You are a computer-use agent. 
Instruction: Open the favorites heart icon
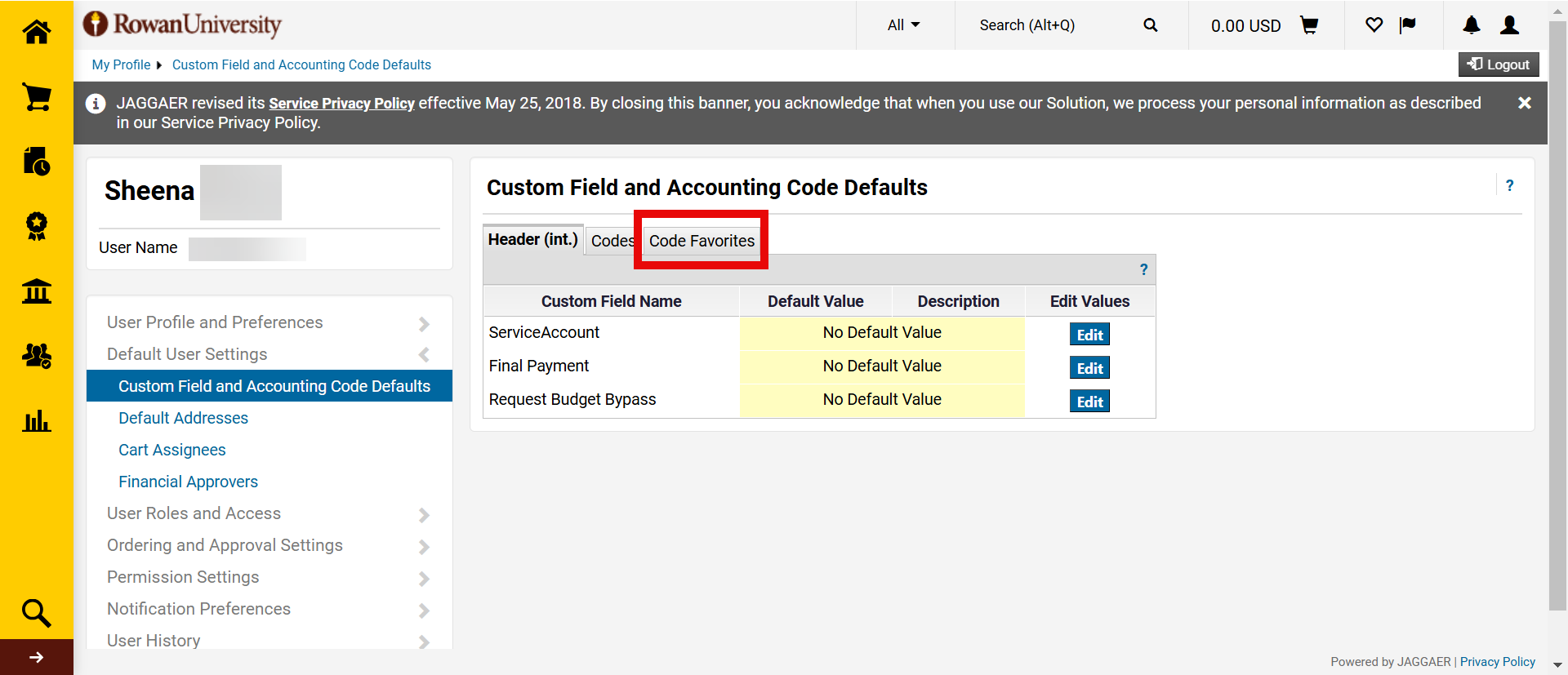pos(1374,25)
